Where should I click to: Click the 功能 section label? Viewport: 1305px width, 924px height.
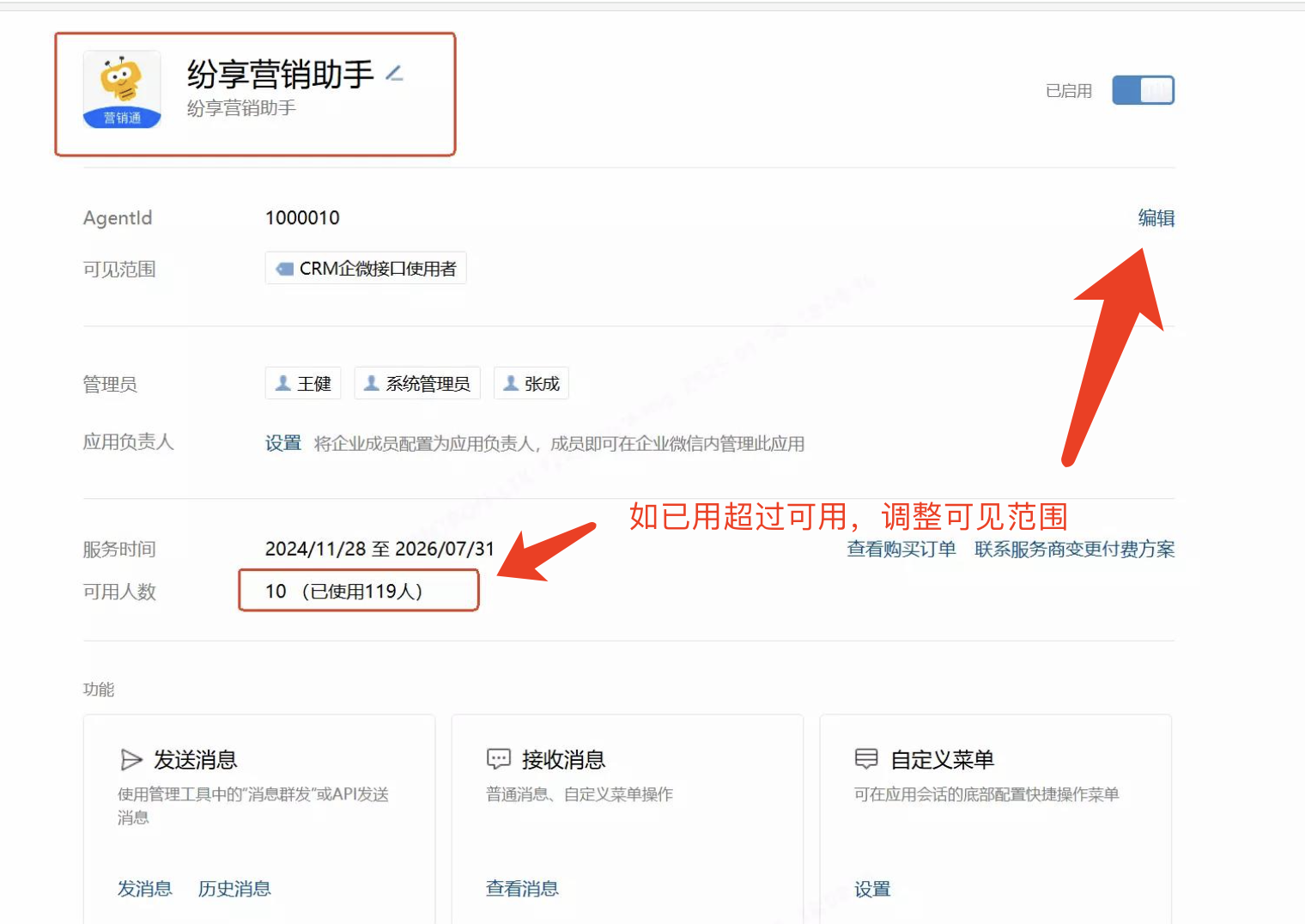(x=99, y=689)
